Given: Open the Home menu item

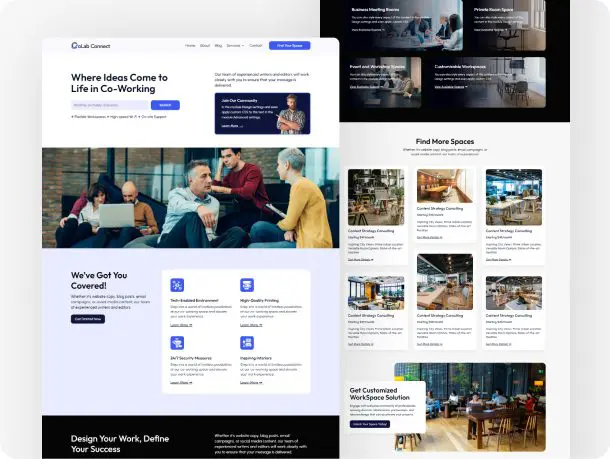Looking at the screenshot, I should pyautogui.click(x=190, y=46).
